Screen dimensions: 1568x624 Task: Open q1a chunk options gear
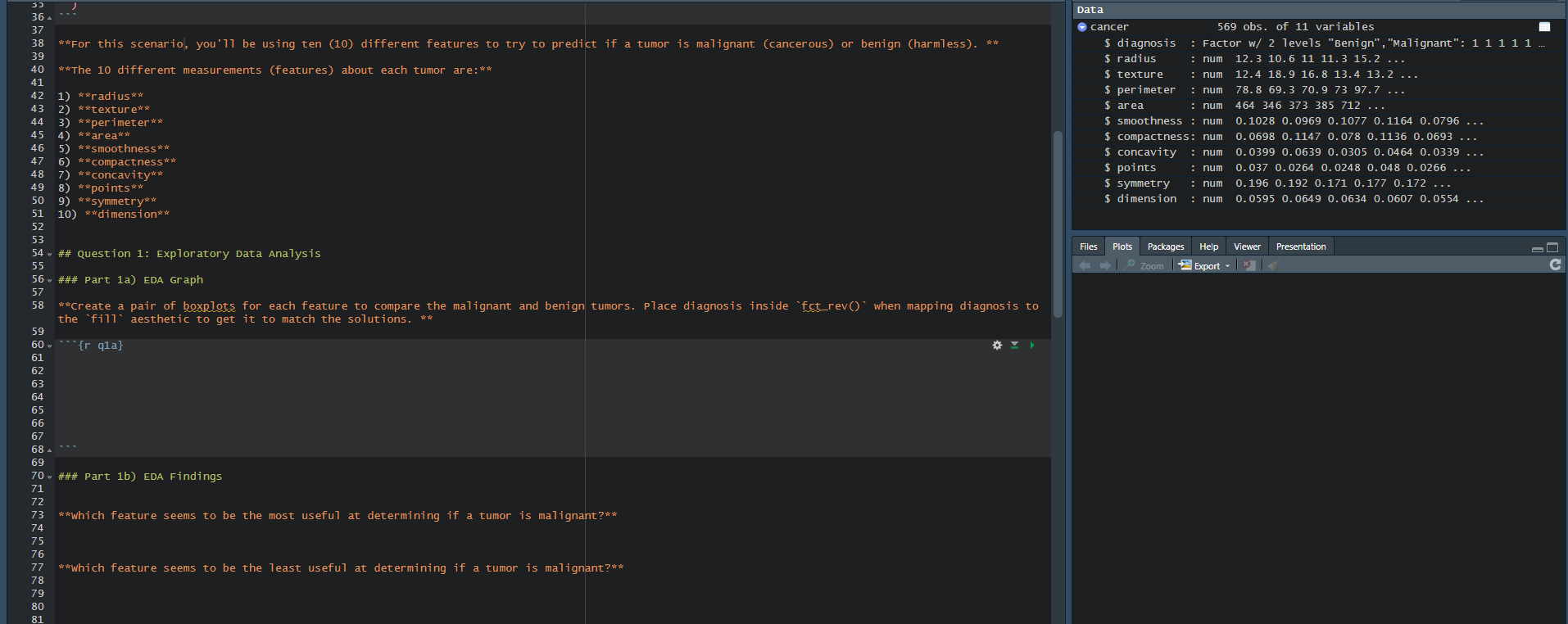tap(997, 346)
